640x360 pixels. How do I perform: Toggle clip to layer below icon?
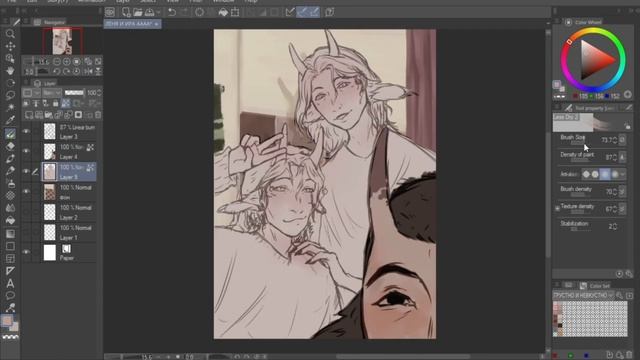click(x=26, y=104)
